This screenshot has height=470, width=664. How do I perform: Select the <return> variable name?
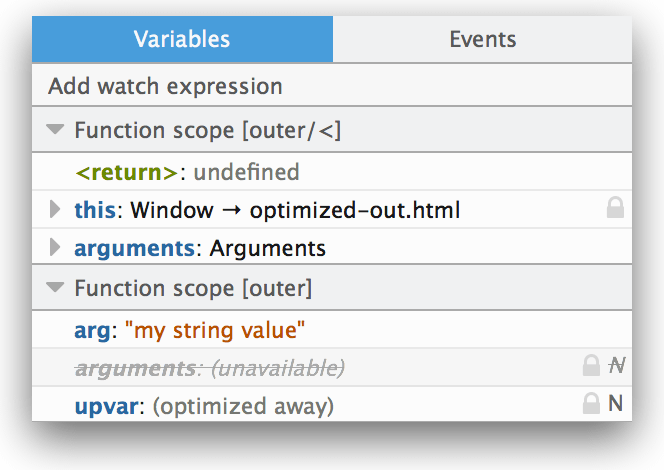pyautogui.click(x=126, y=172)
